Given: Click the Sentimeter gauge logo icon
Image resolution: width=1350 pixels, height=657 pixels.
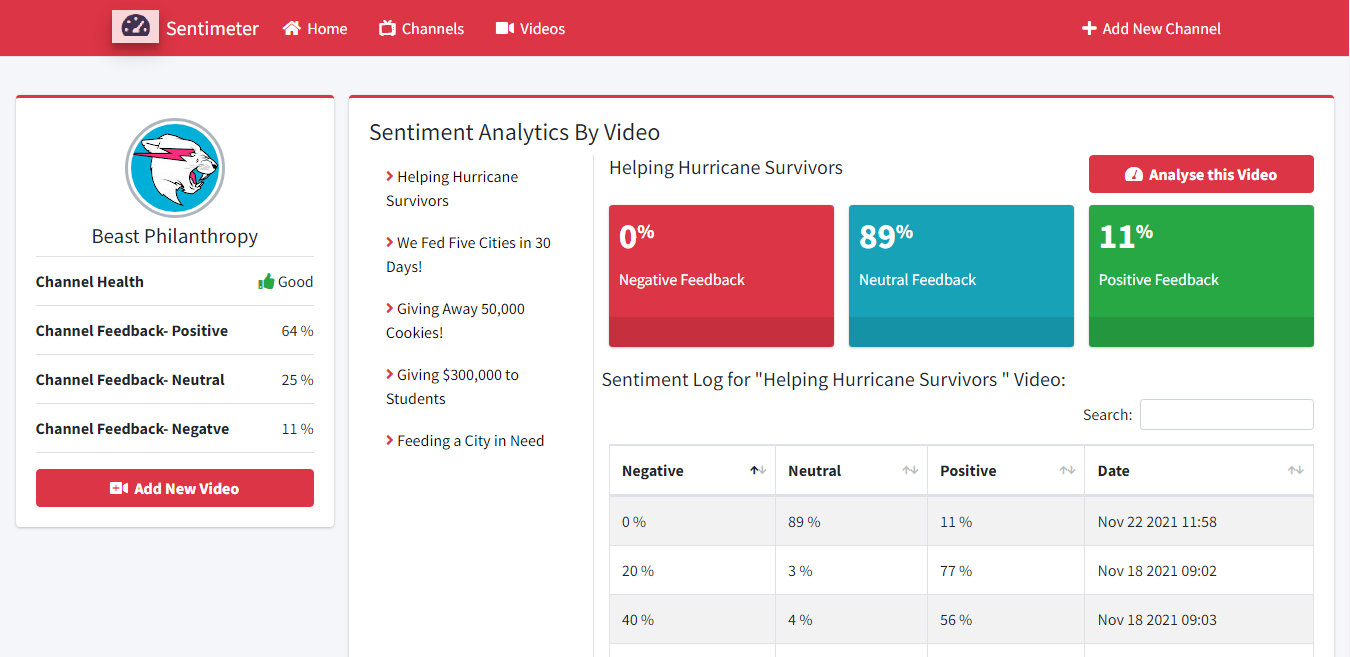Looking at the screenshot, I should pyautogui.click(x=135, y=27).
